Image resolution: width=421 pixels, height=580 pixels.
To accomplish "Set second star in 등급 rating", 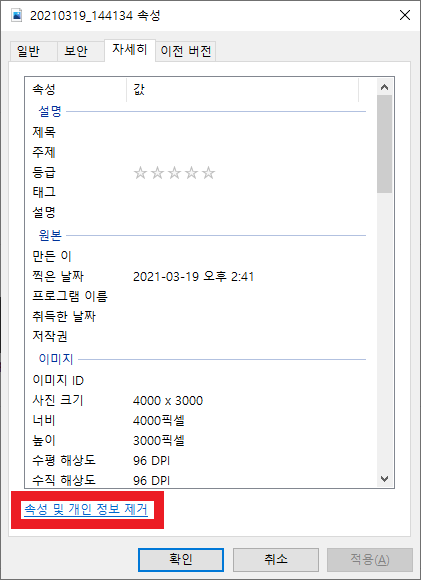I will [157, 173].
